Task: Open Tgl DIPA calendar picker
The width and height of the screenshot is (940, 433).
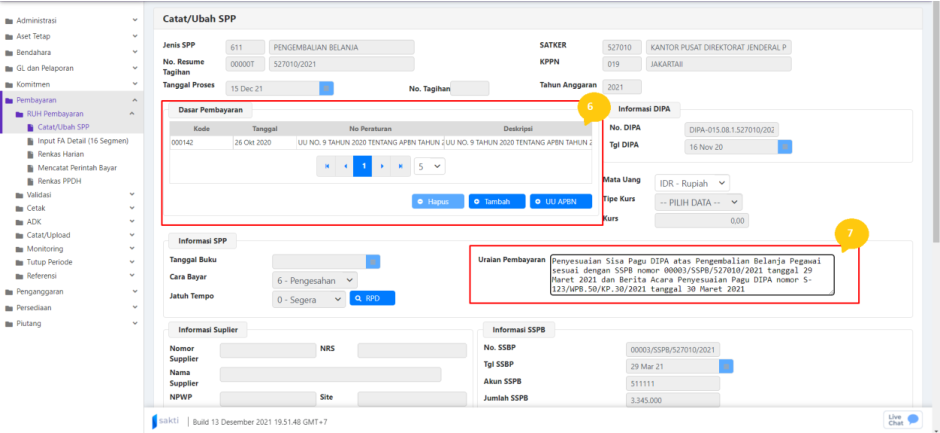Action: click(x=785, y=147)
